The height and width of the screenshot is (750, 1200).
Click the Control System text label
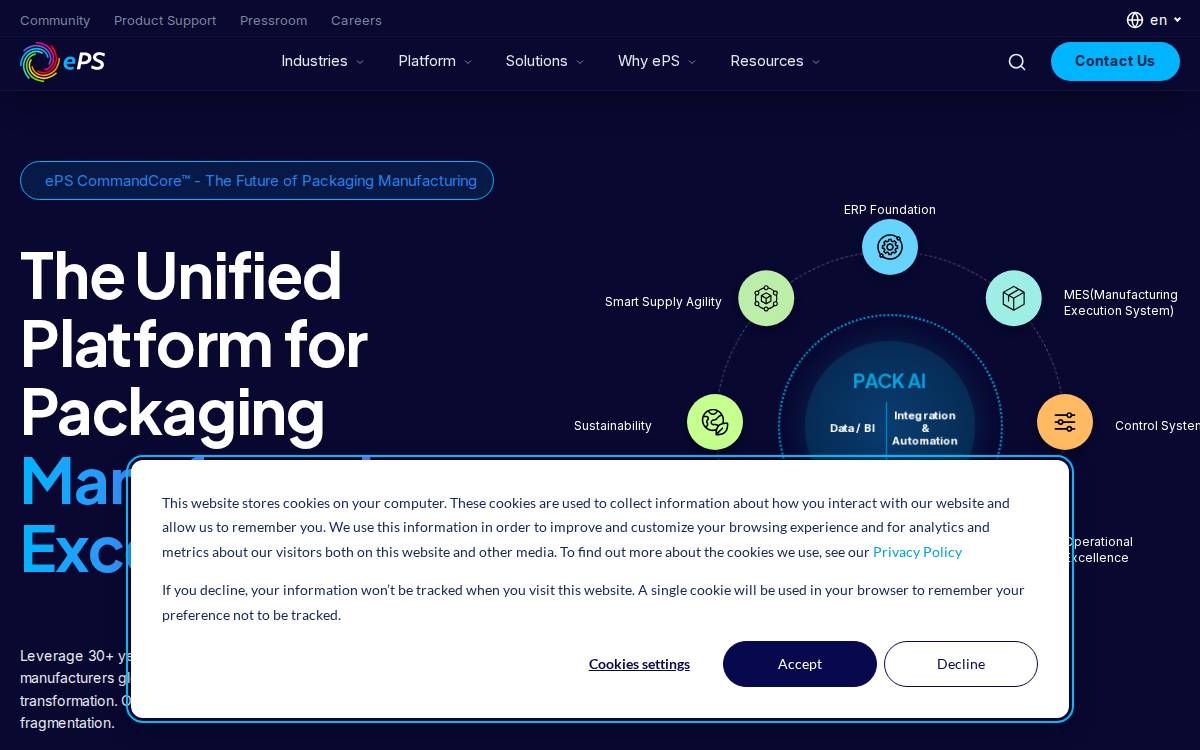point(1157,426)
